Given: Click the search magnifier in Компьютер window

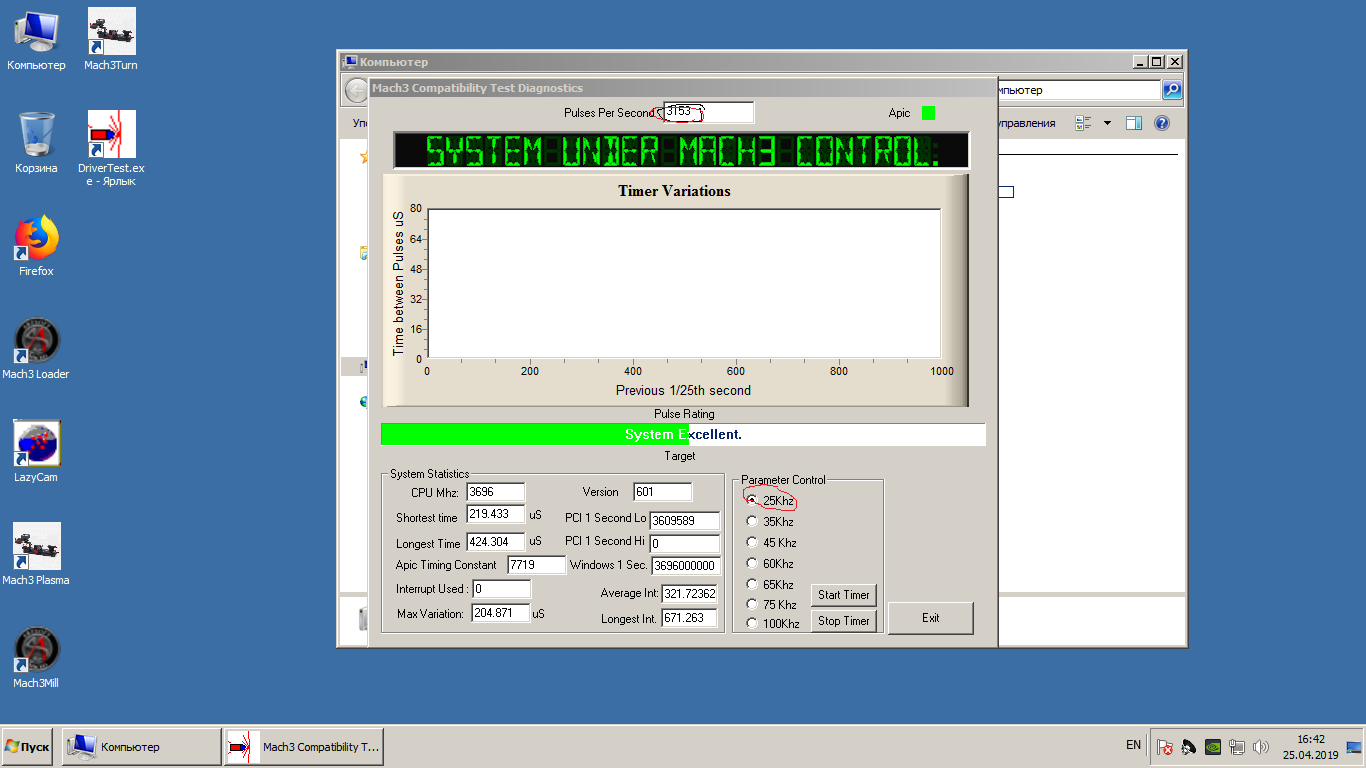Looking at the screenshot, I should click(x=1172, y=90).
